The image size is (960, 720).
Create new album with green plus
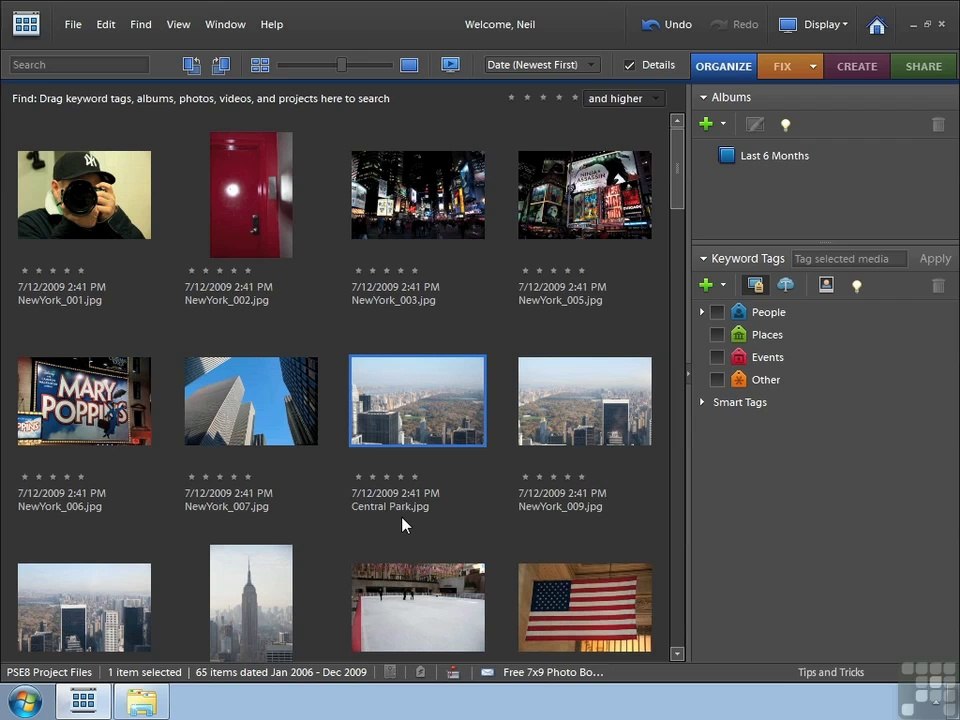pos(706,124)
